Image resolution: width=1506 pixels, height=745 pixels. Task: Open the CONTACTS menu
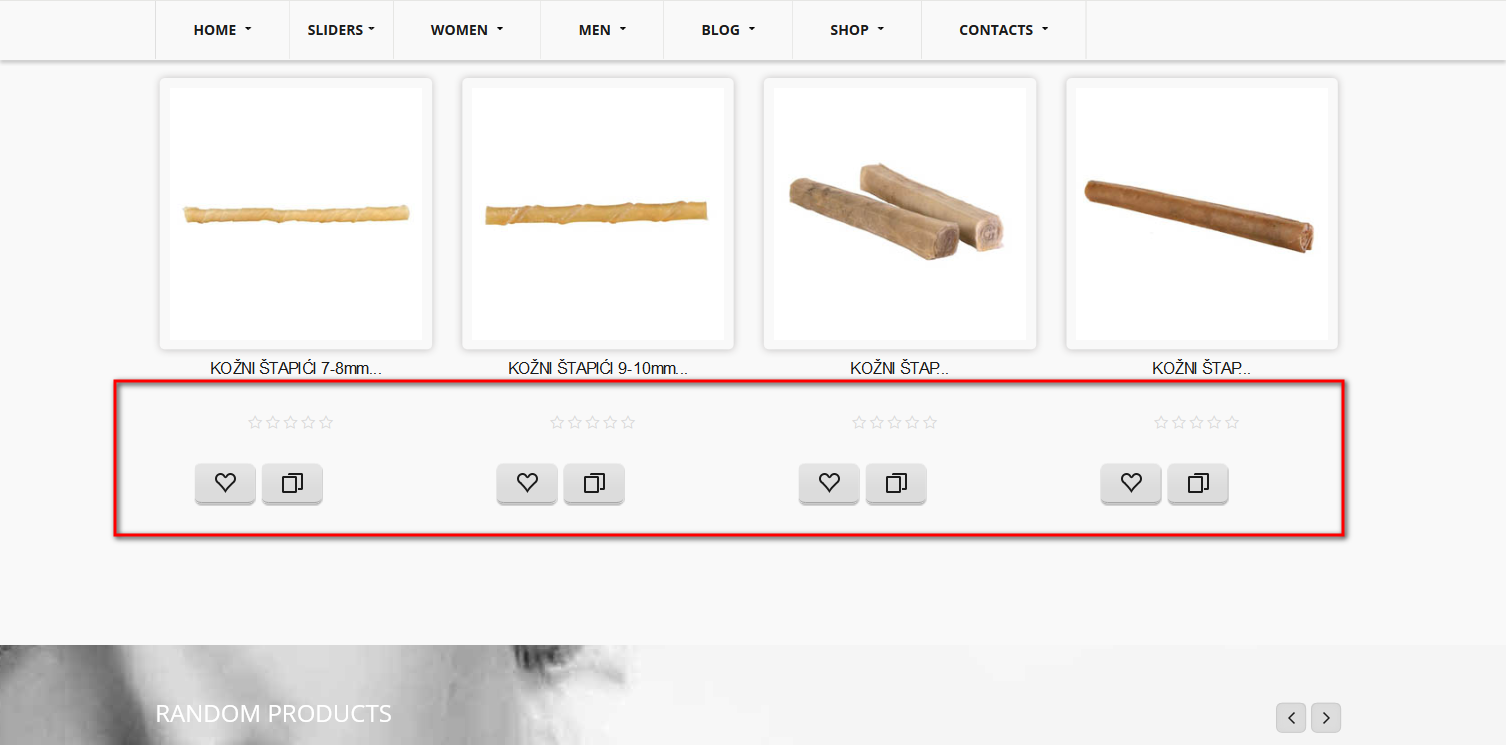click(x=1004, y=30)
